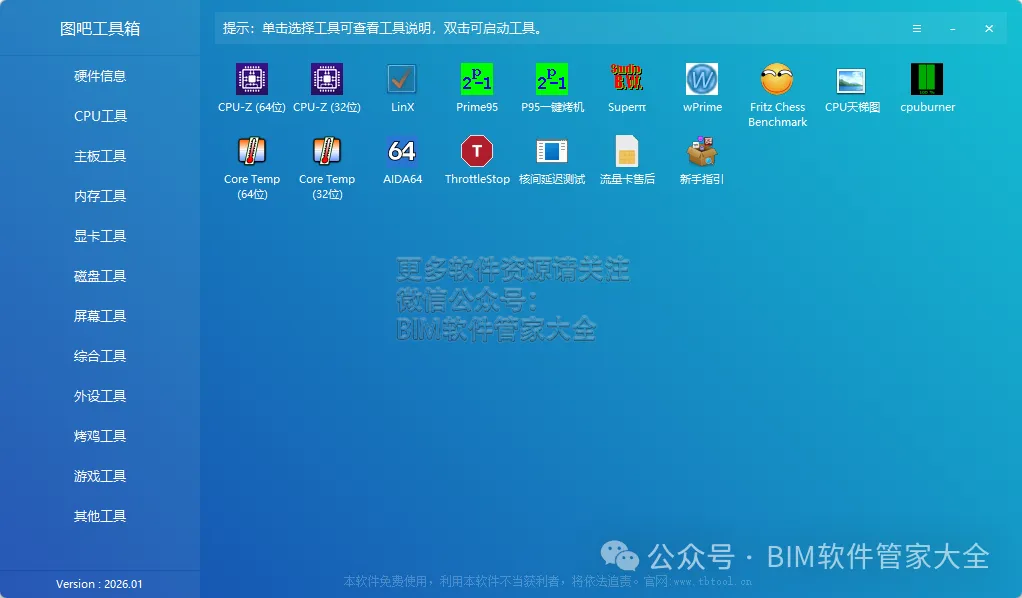The width and height of the screenshot is (1022, 598).
Task: Switch to the 屏幕工具 category
Action: 100,316
